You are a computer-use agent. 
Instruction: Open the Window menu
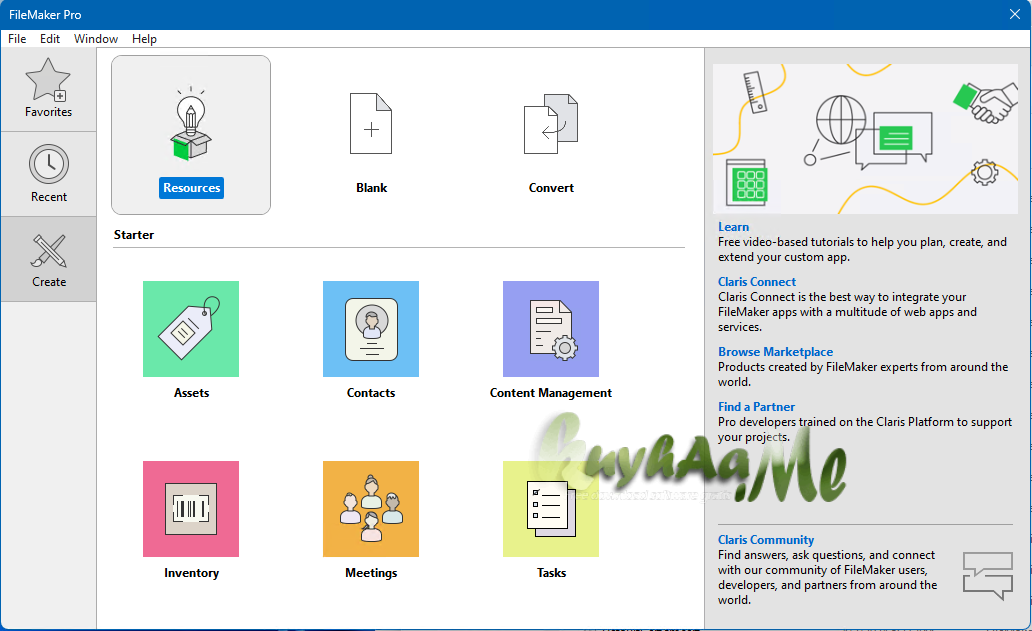96,39
